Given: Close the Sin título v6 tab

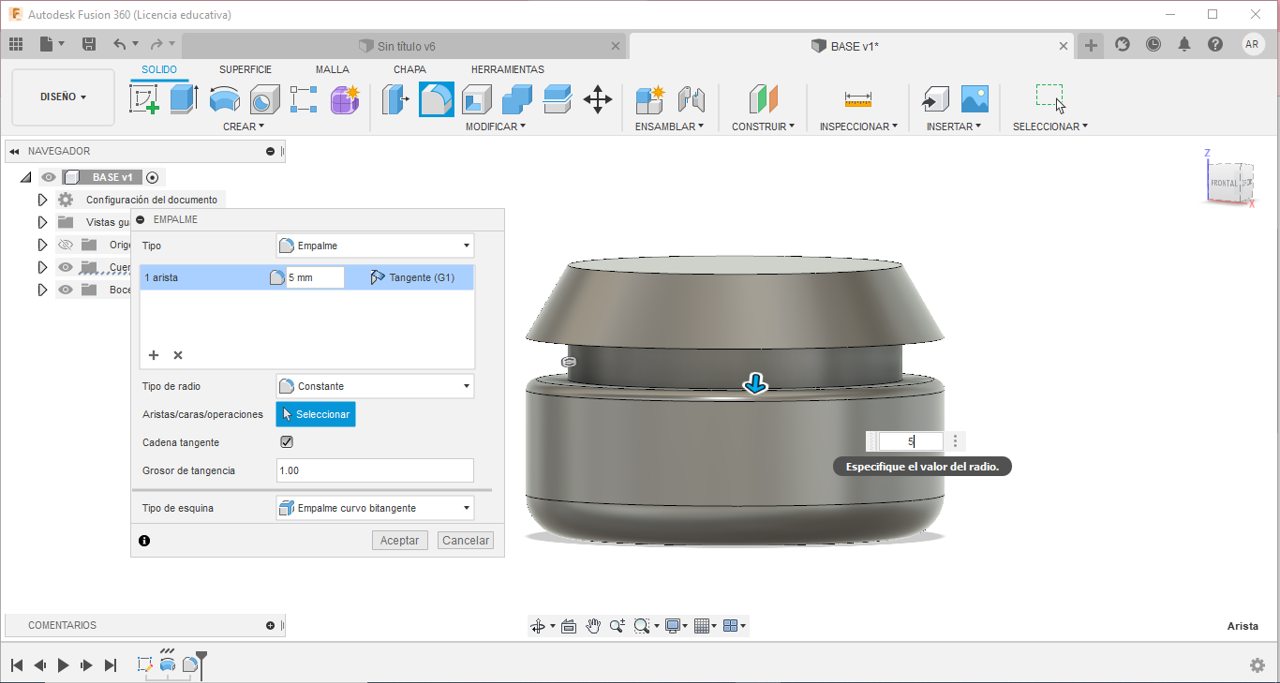Looking at the screenshot, I should 616,46.
